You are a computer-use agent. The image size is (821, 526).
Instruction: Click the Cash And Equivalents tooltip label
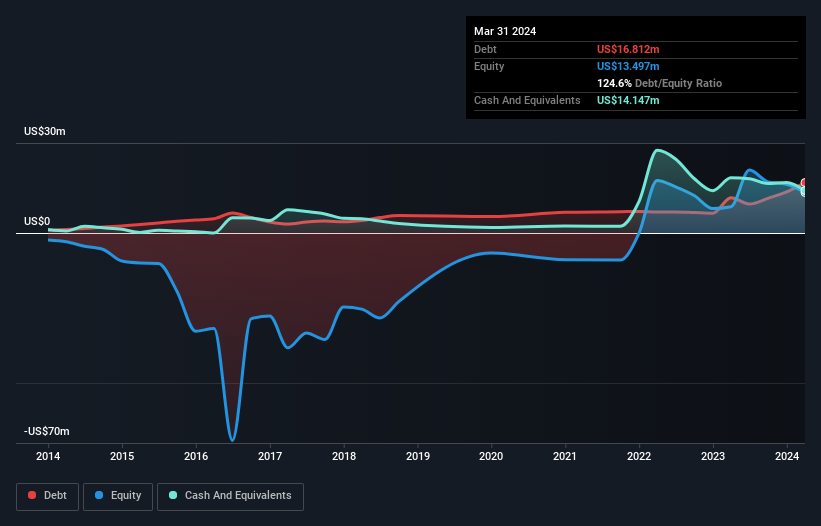[527, 100]
